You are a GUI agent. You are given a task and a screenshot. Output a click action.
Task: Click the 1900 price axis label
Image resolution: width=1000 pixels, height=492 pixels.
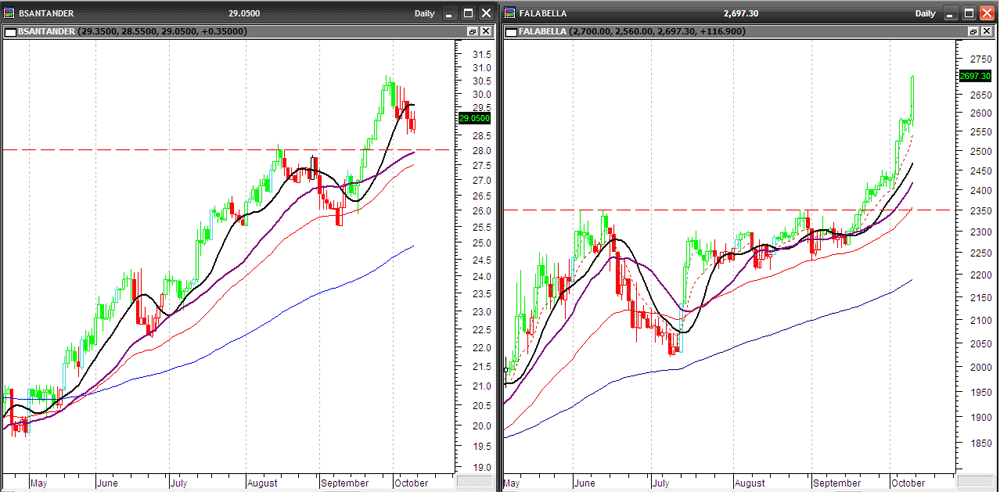[982, 417]
